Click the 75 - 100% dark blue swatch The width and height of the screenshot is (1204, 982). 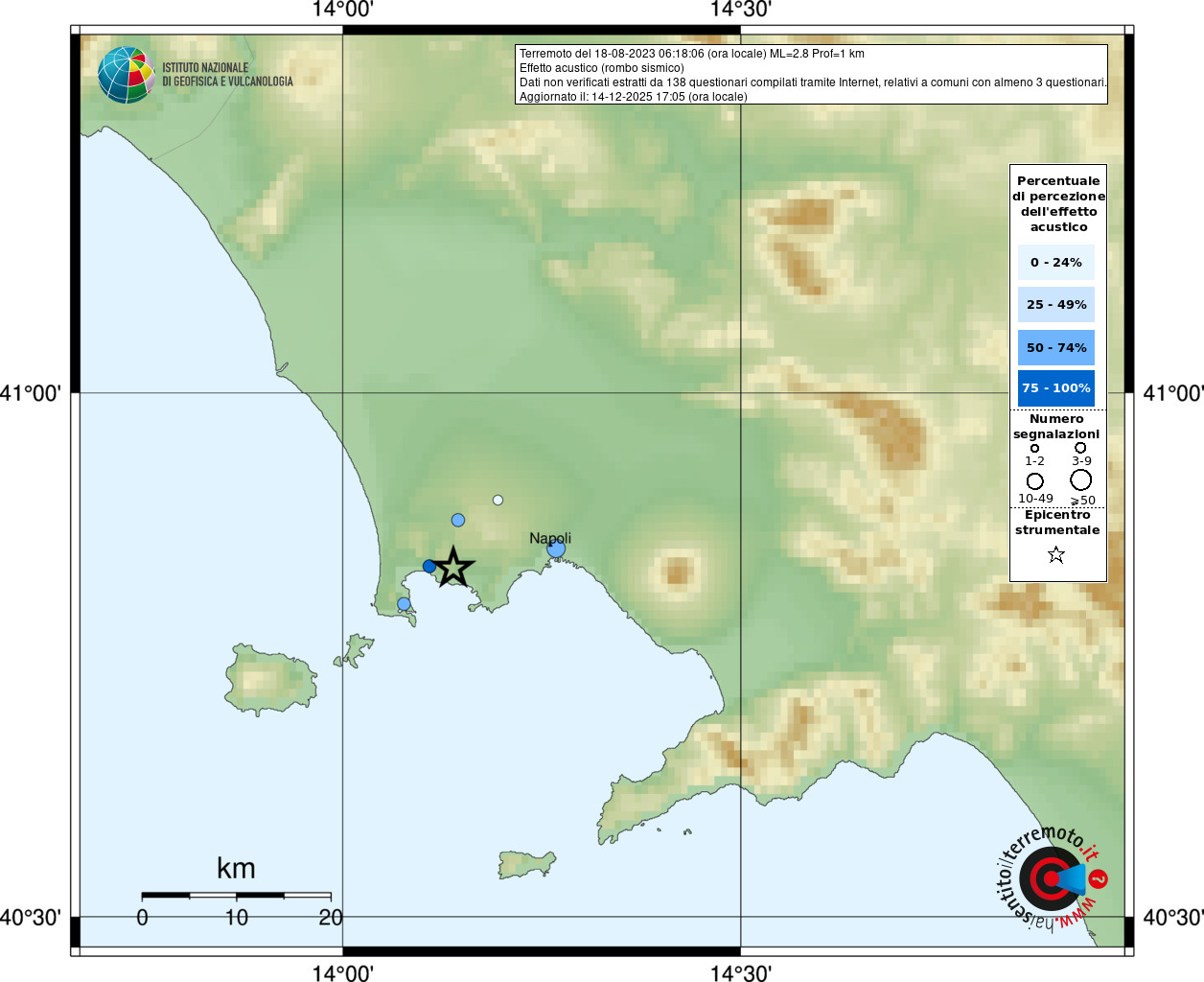pos(1056,388)
